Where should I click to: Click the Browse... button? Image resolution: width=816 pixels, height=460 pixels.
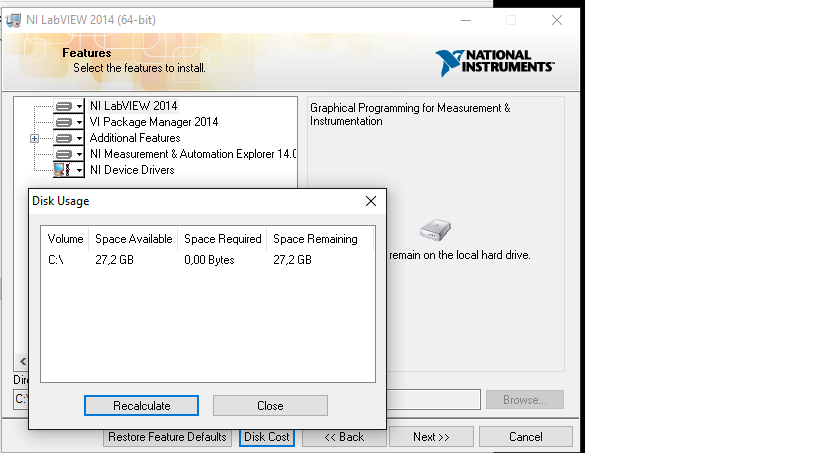525,400
